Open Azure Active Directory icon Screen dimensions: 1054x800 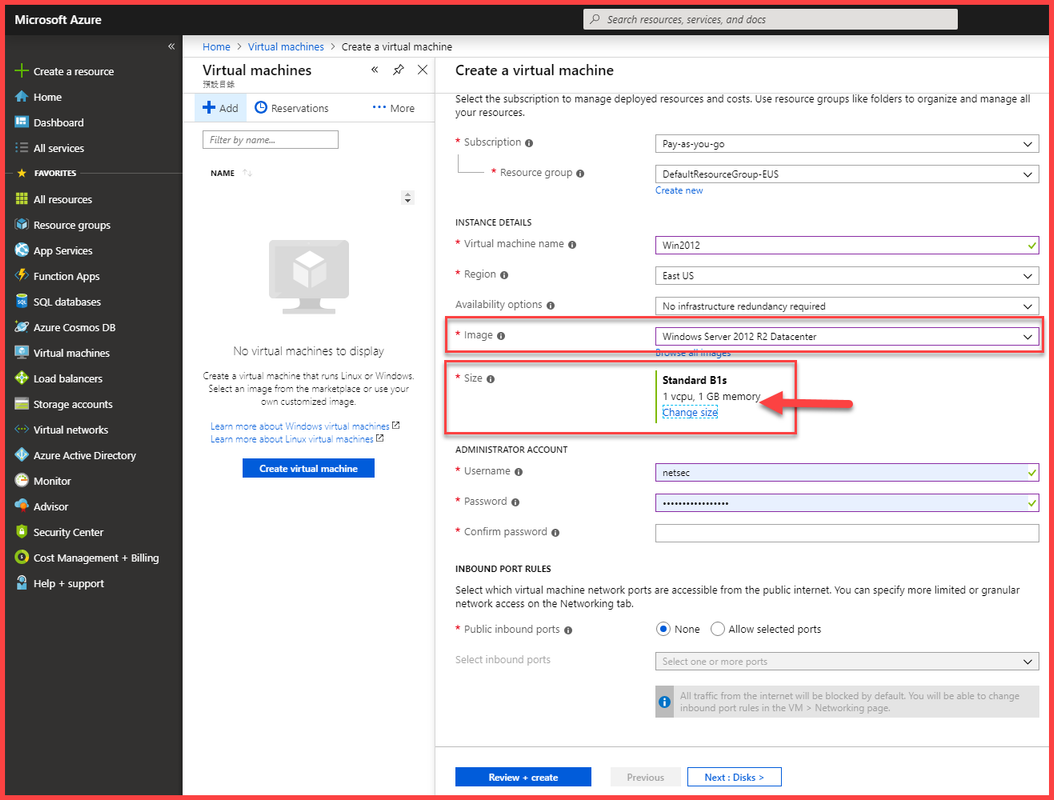[22, 455]
